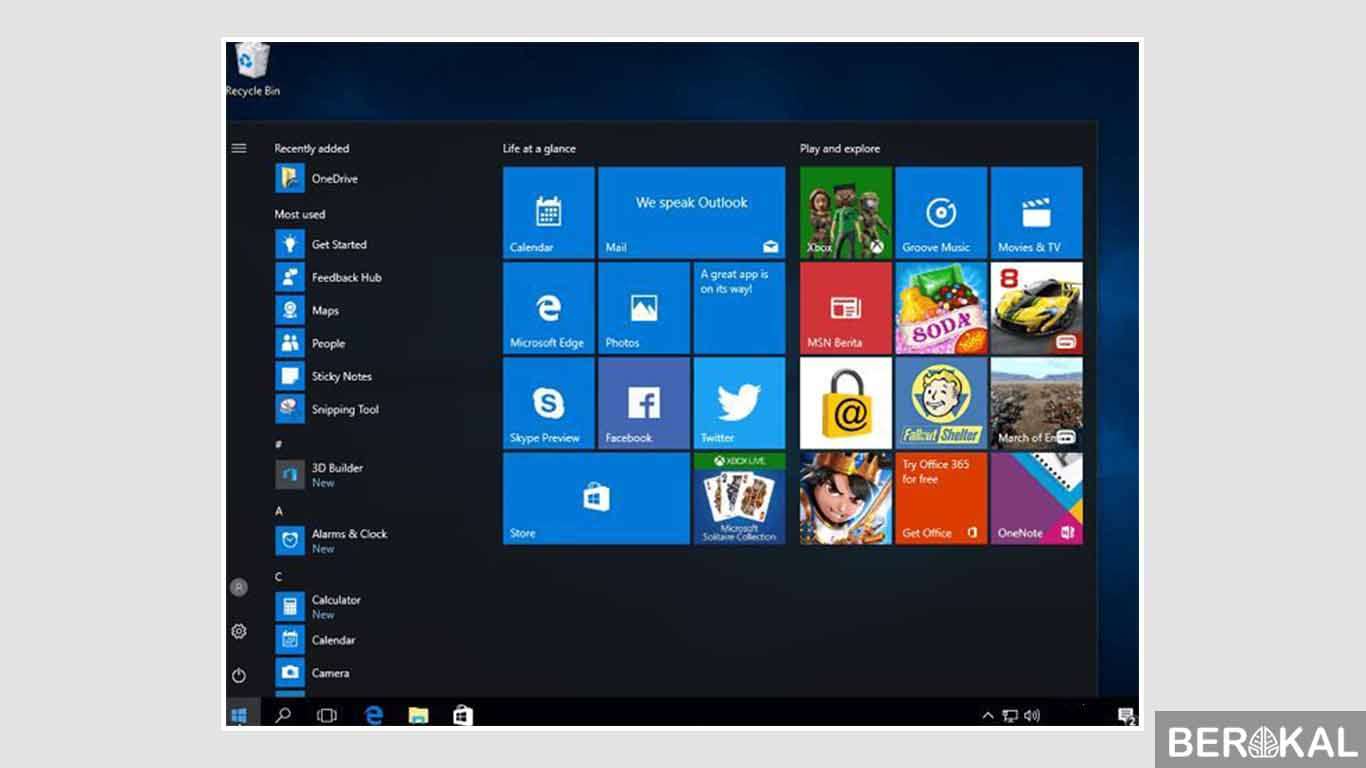
Task: Open the MSN Berita tile
Action: pos(845,308)
